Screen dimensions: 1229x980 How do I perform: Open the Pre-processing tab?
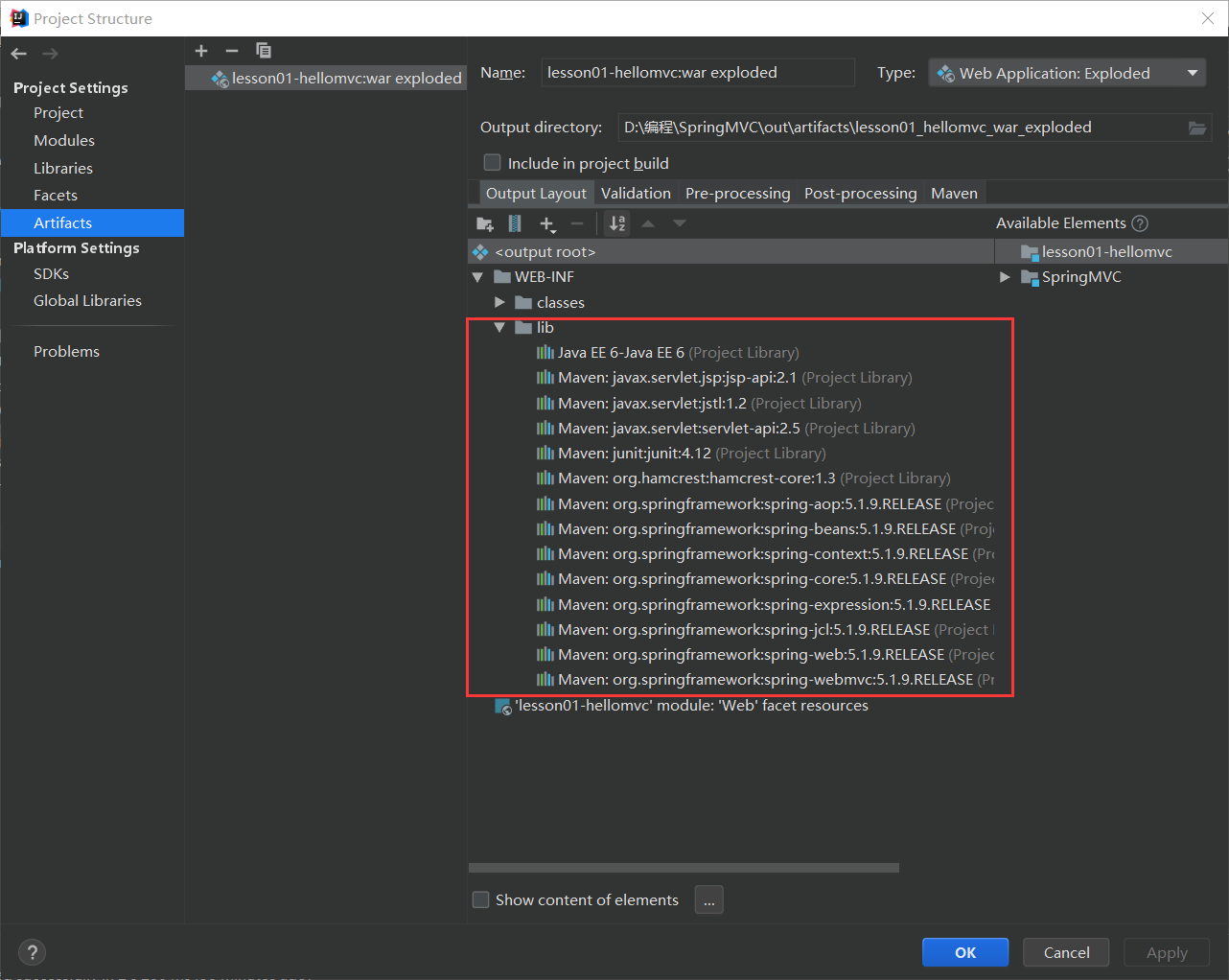(737, 193)
